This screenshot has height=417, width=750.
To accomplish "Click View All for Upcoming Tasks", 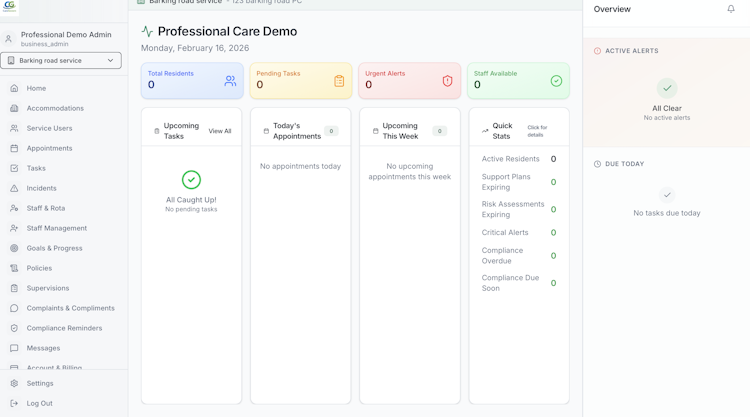I will coord(220,131).
